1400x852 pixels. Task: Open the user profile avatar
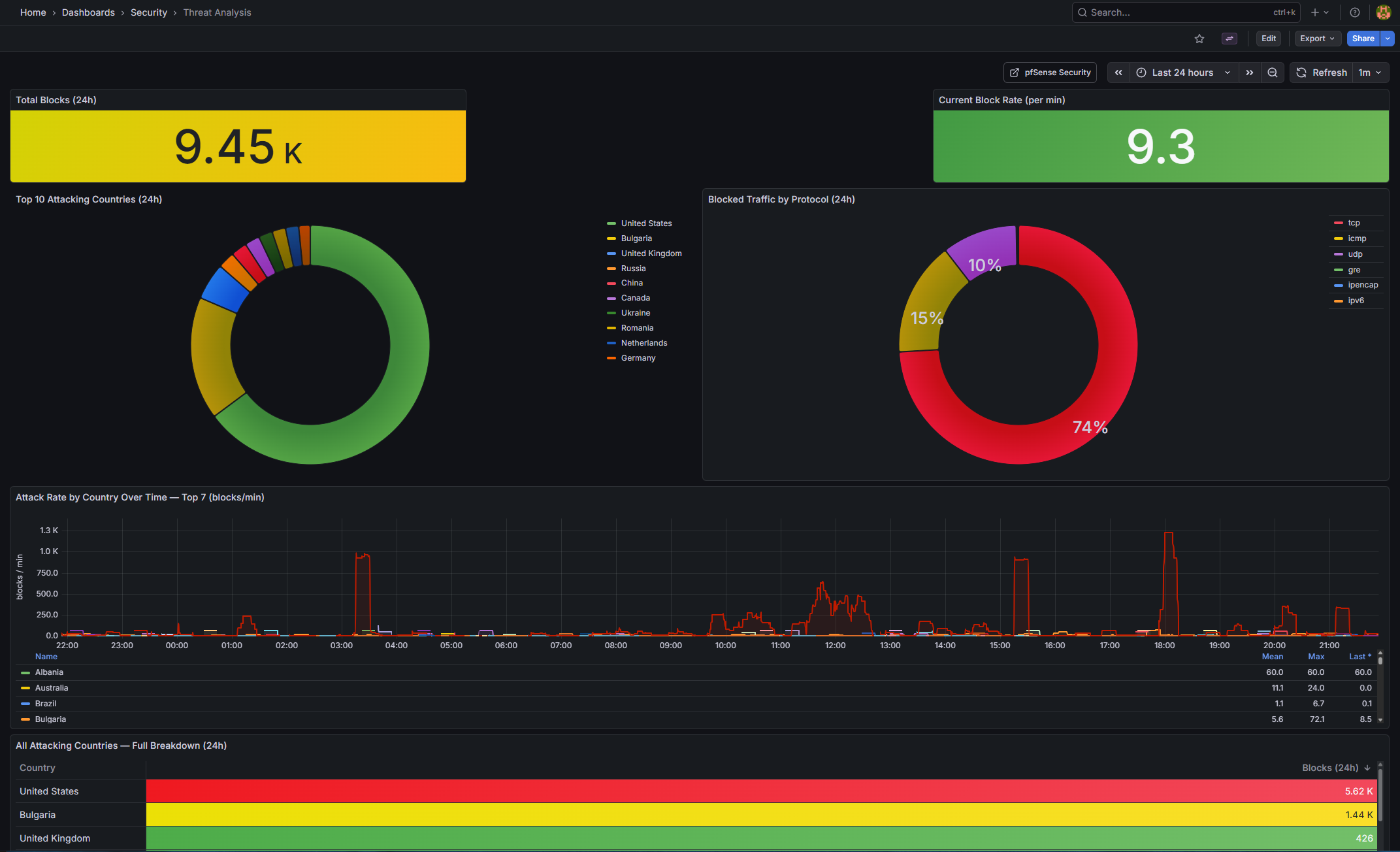pyautogui.click(x=1383, y=12)
